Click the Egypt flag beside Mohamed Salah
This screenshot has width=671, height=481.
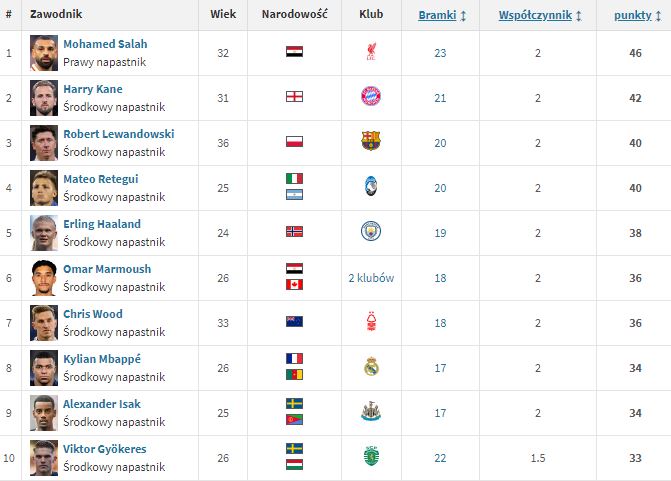pyautogui.click(x=294, y=52)
